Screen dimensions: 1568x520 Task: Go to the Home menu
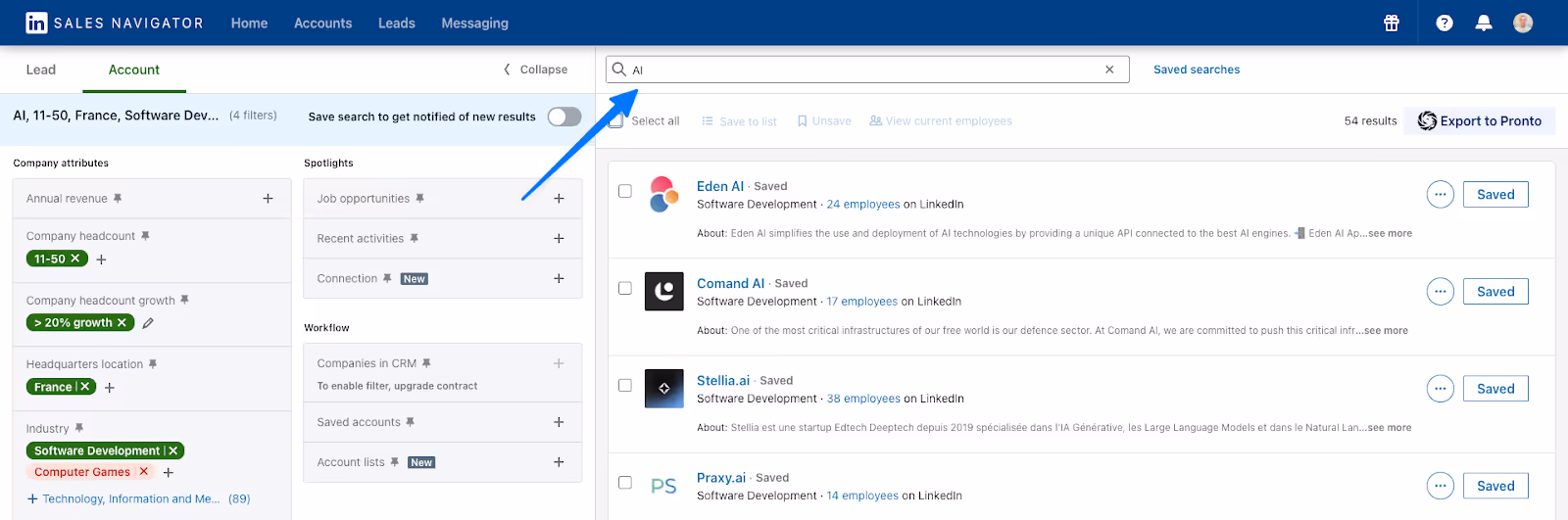click(x=249, y=23)
